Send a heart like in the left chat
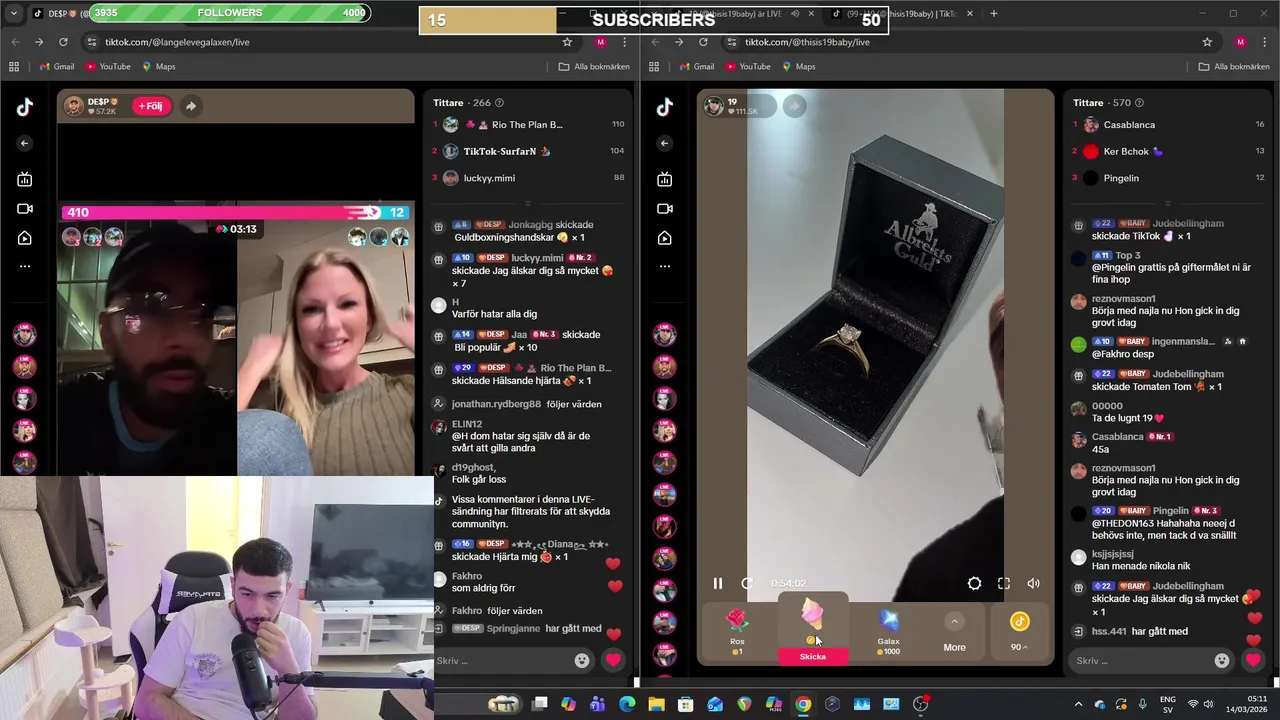1280x720 pixels. tap(613, 660)
